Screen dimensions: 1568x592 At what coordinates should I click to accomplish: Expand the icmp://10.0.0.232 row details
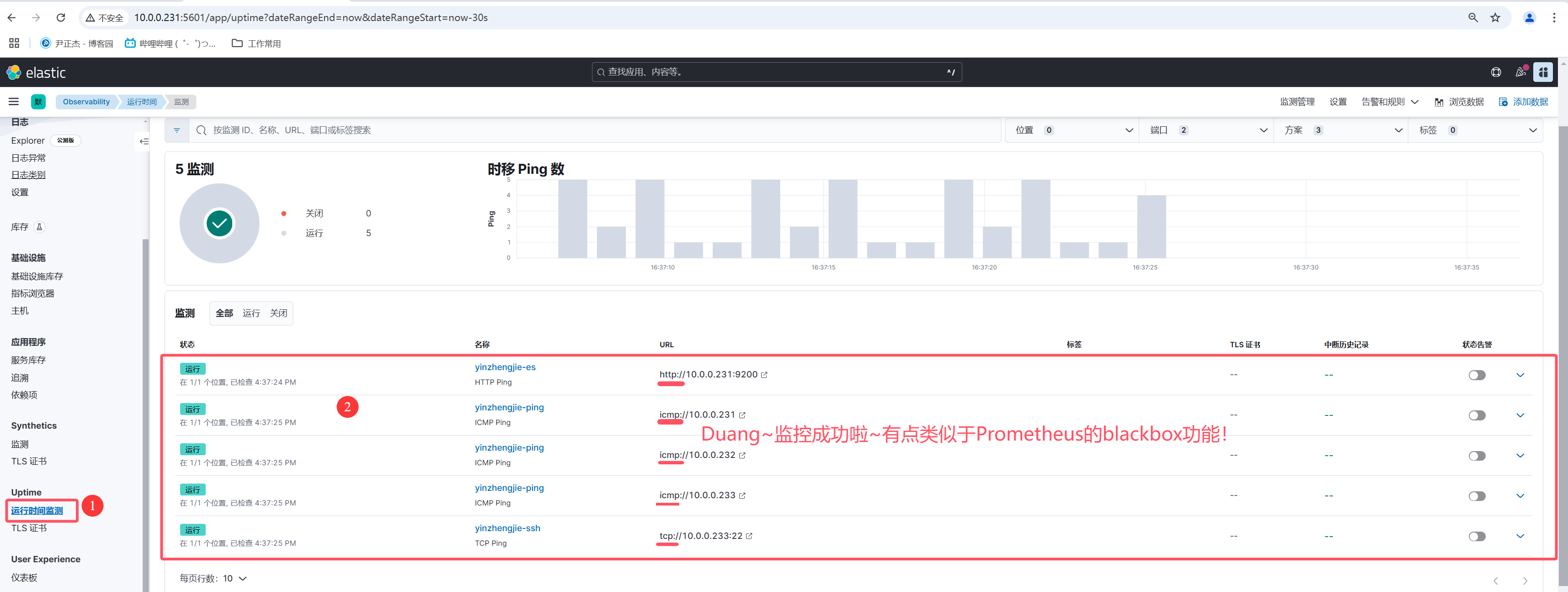click(1520, 456)
